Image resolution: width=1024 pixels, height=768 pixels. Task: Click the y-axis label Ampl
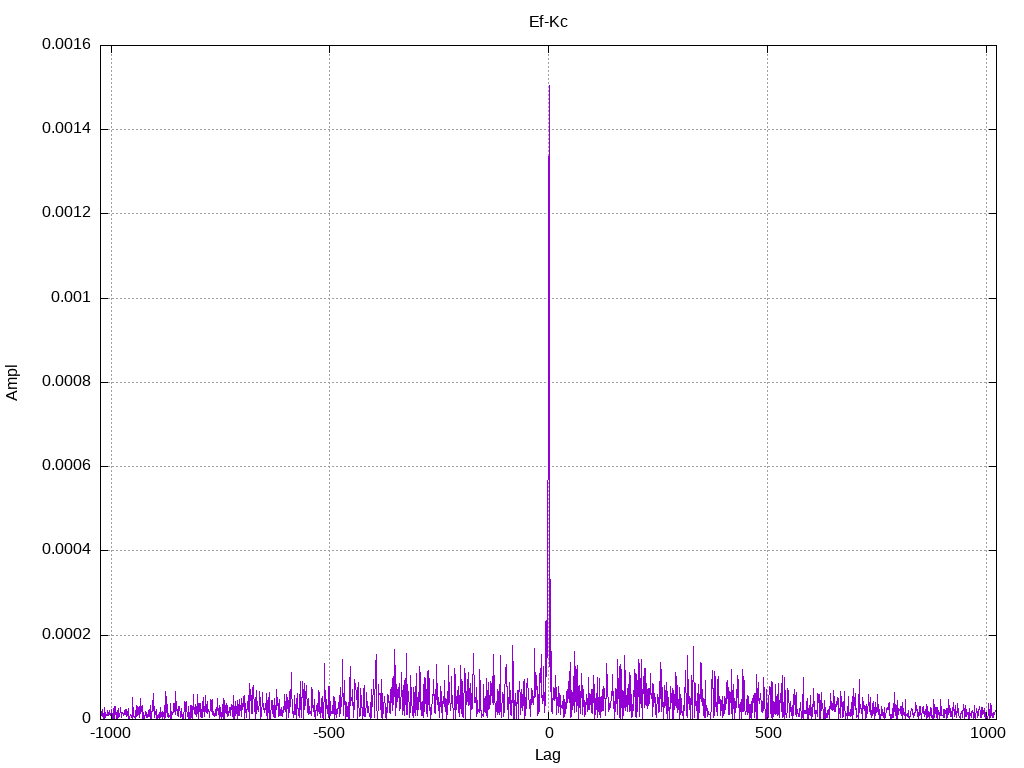point(12,383)
